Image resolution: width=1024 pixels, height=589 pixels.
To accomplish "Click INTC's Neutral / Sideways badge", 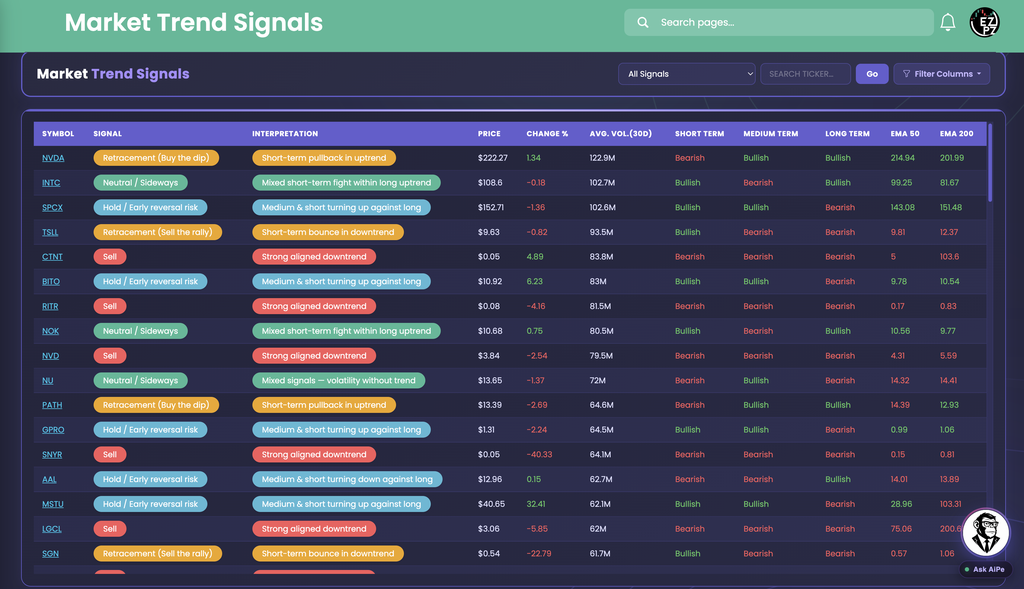I will [x=140, y=183].
